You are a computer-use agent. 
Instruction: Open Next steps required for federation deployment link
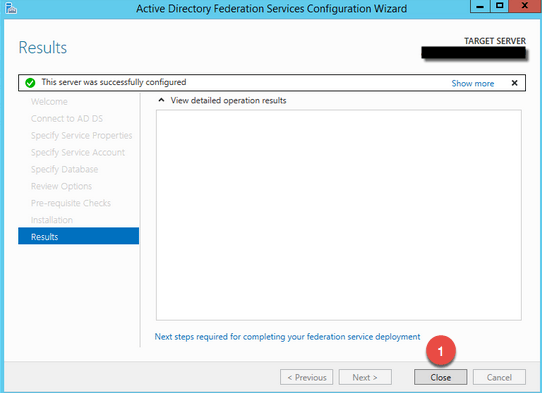click(x=287, y=337)
